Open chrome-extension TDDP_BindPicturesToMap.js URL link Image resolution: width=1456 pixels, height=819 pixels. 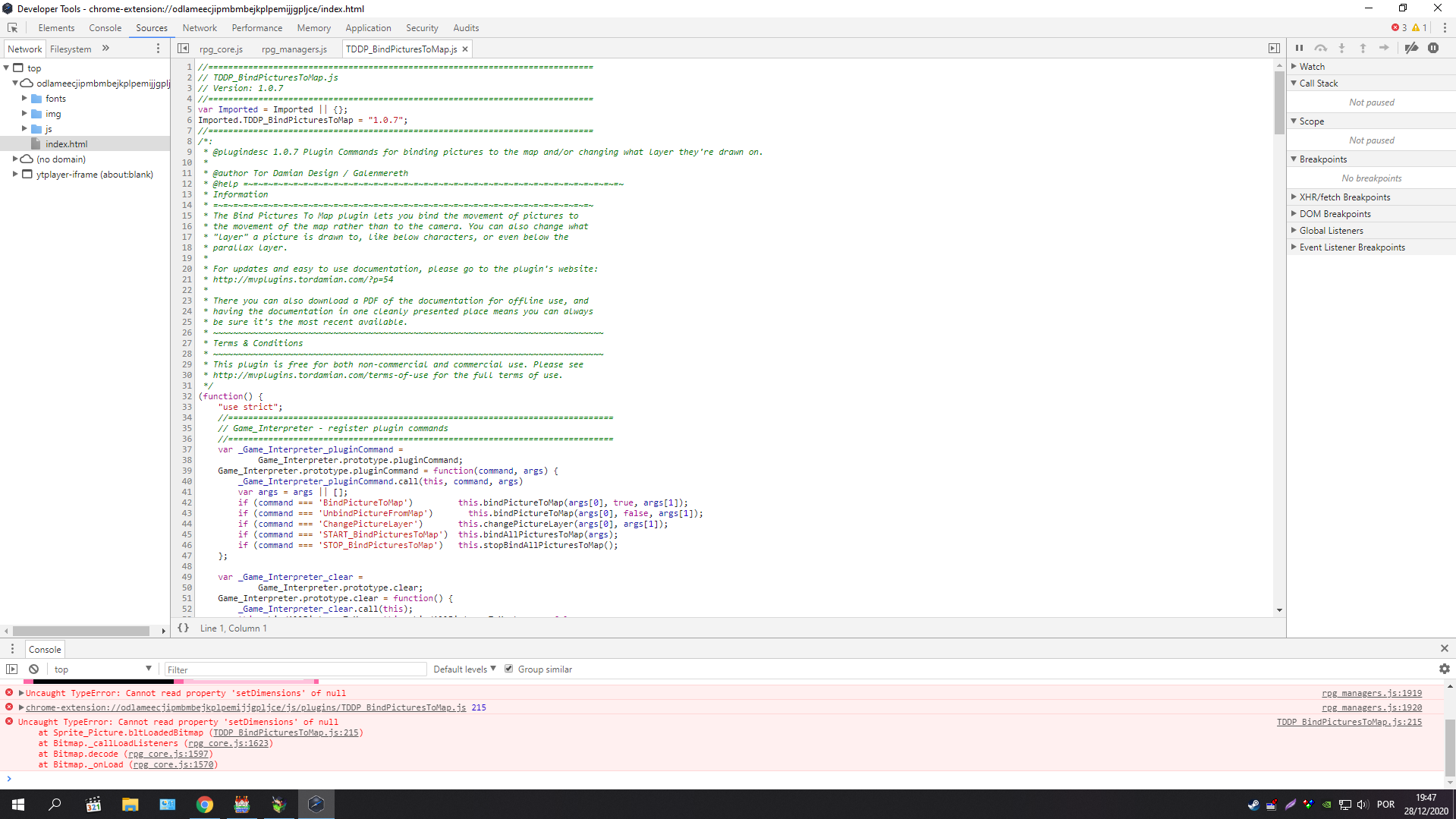coord(246,707)
